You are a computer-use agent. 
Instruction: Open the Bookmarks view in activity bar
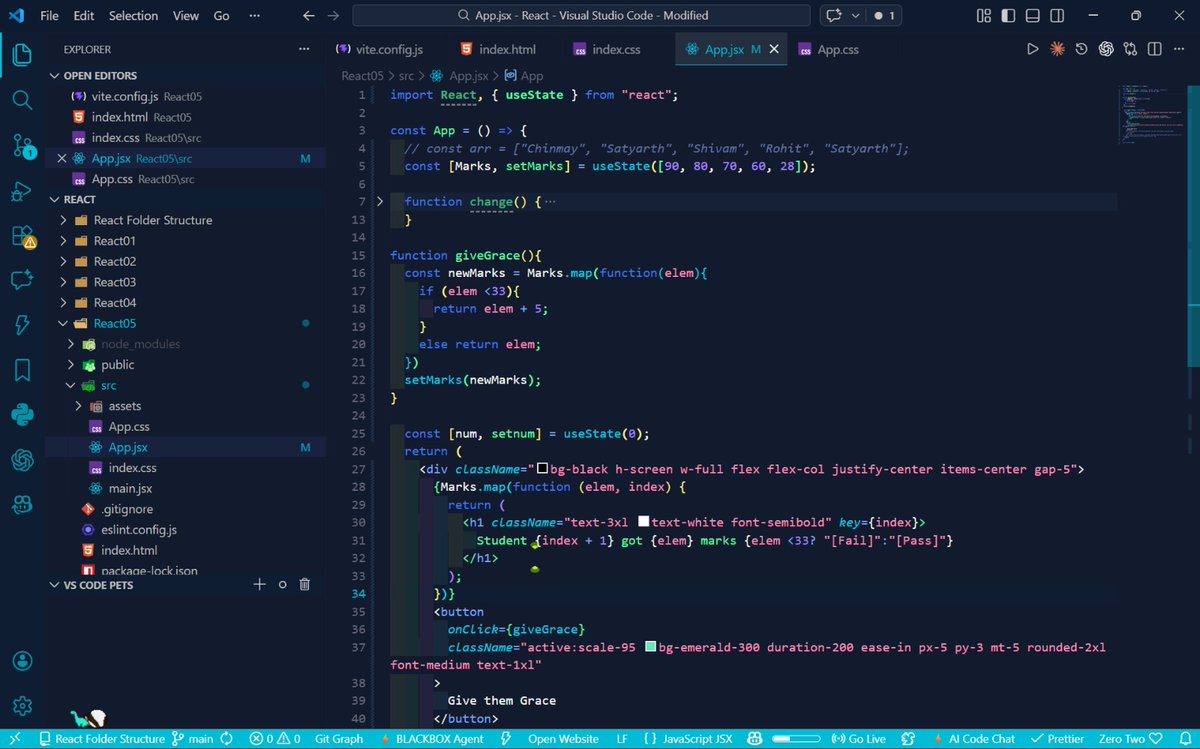coord(22,370)
